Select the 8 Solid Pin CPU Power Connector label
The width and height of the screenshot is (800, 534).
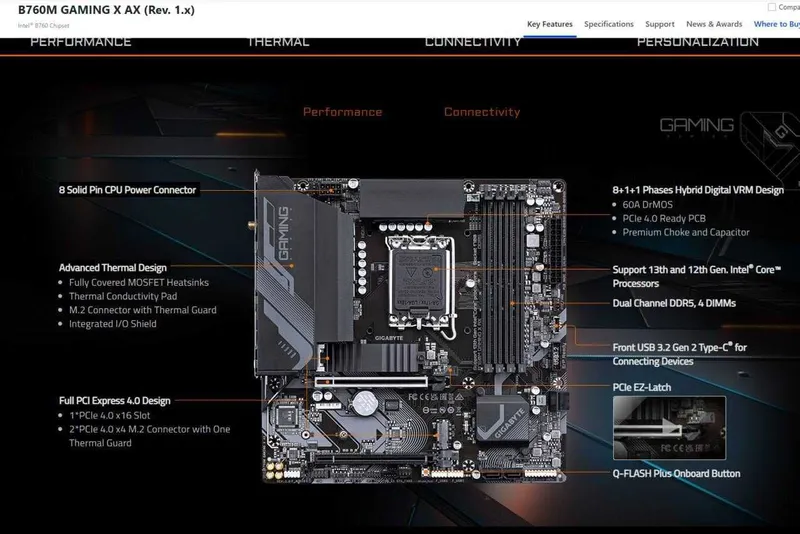127,190
